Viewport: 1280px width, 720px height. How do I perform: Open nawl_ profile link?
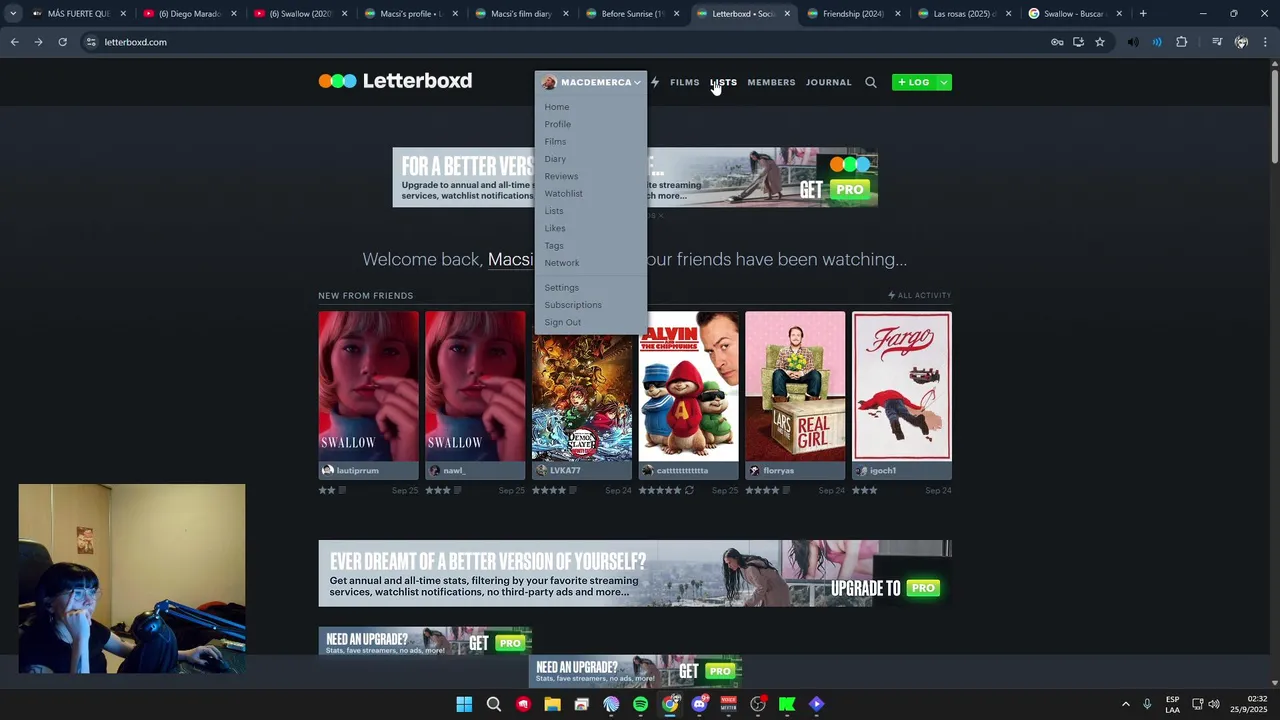[447, 470]
